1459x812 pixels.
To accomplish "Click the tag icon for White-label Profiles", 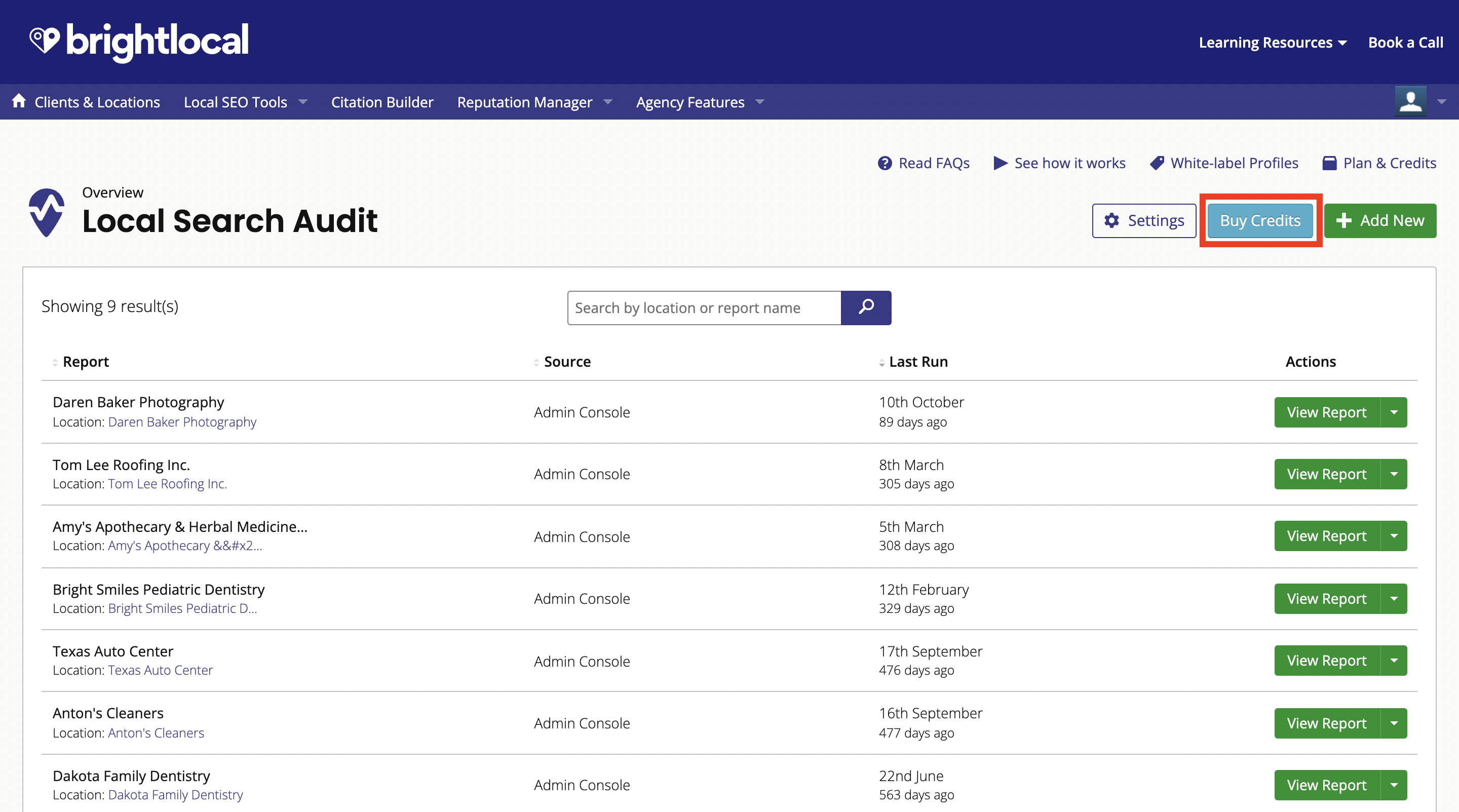I will tap(1157, 163).
